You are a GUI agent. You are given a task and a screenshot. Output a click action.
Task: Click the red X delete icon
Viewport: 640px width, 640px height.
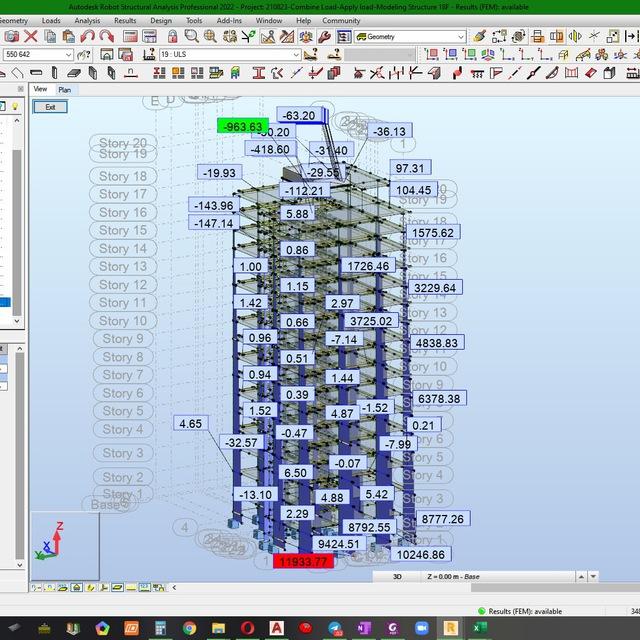[31, 37]
